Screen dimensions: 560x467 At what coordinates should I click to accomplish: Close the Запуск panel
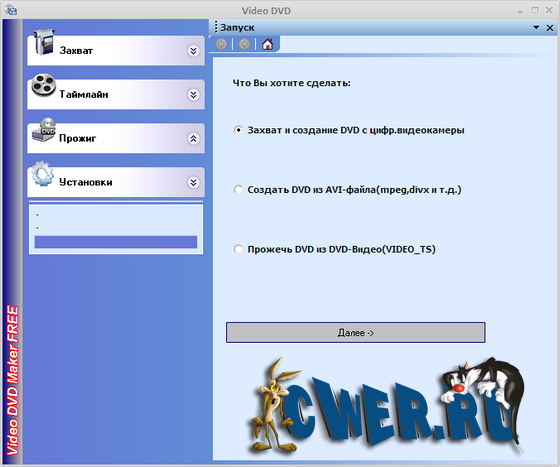[550, 27]
